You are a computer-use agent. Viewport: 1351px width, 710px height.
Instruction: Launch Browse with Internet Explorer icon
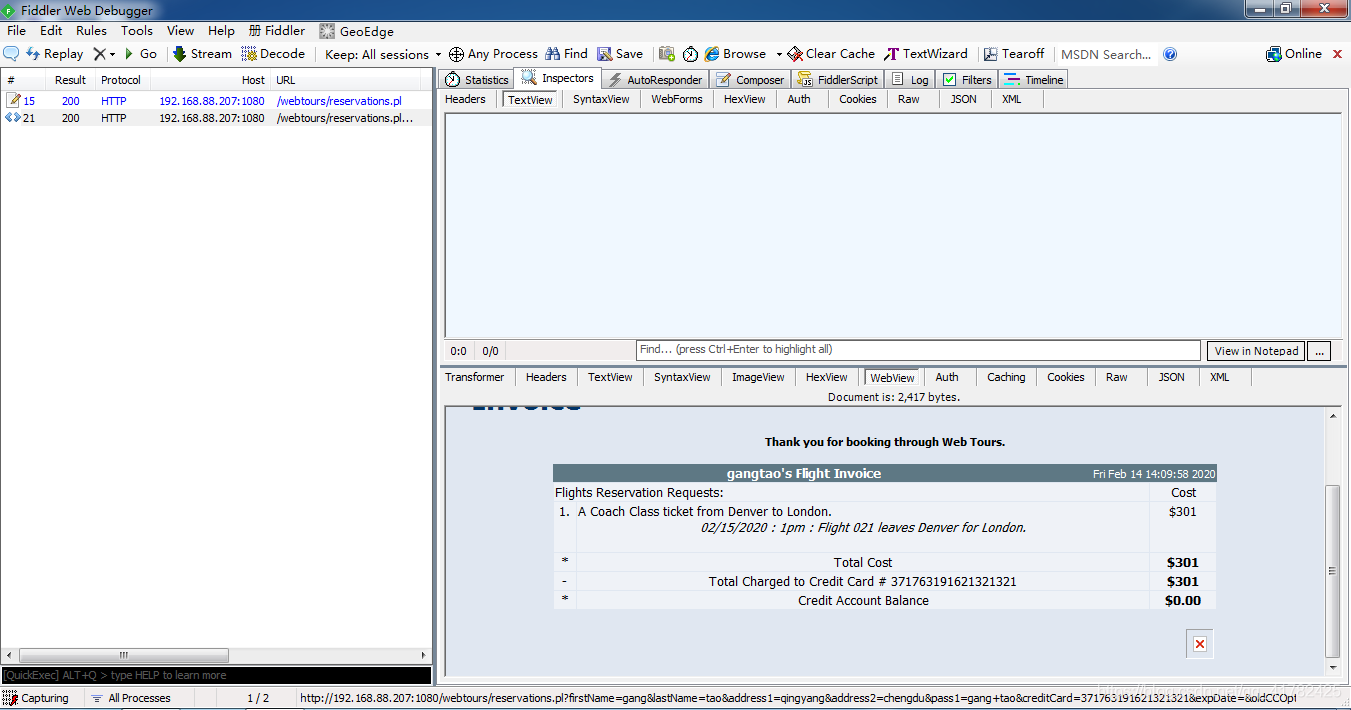[x=735, y=54]
